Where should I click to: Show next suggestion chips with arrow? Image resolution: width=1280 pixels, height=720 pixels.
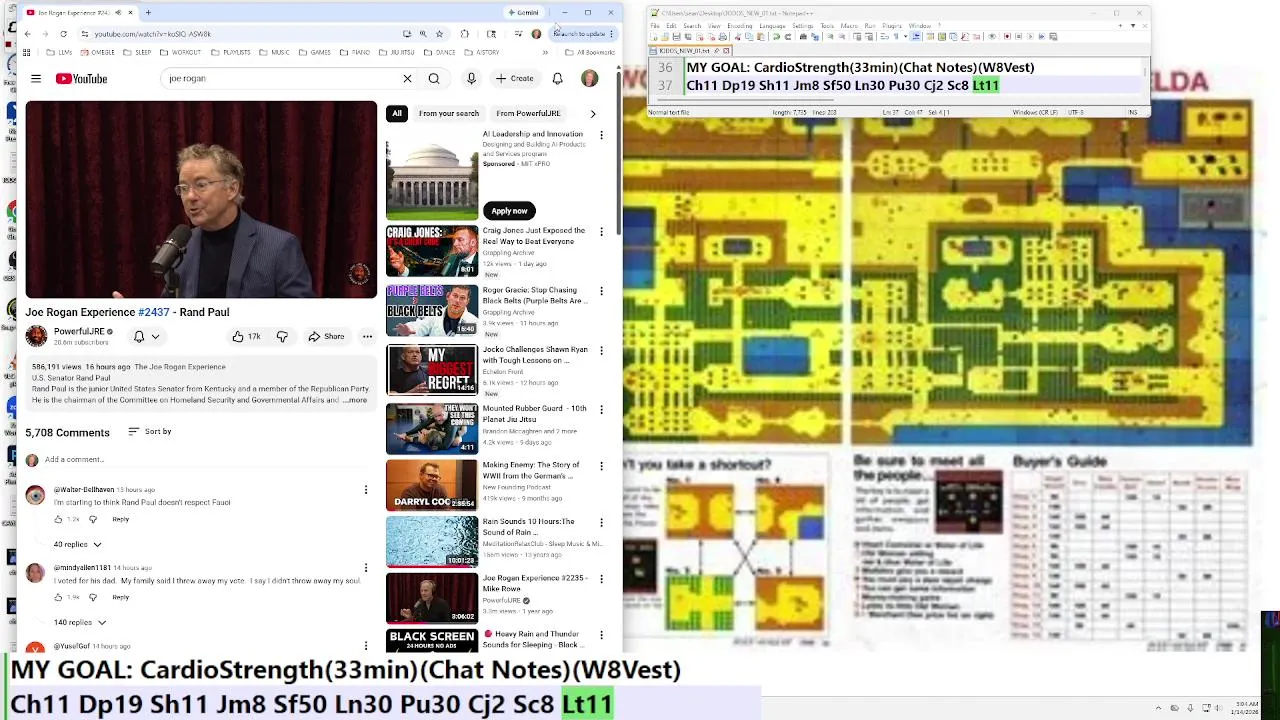pos(592,113)
